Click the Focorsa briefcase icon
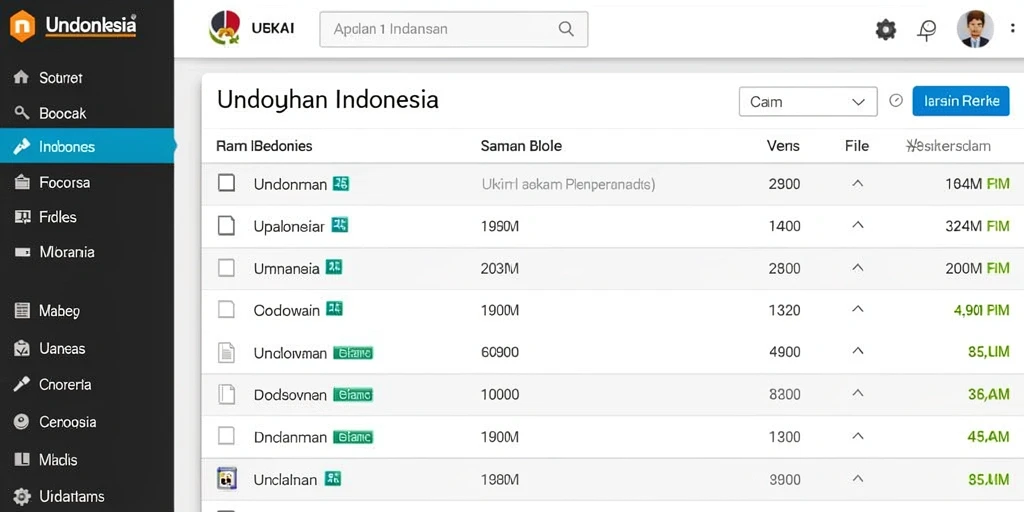 click(x=22, y=182)
